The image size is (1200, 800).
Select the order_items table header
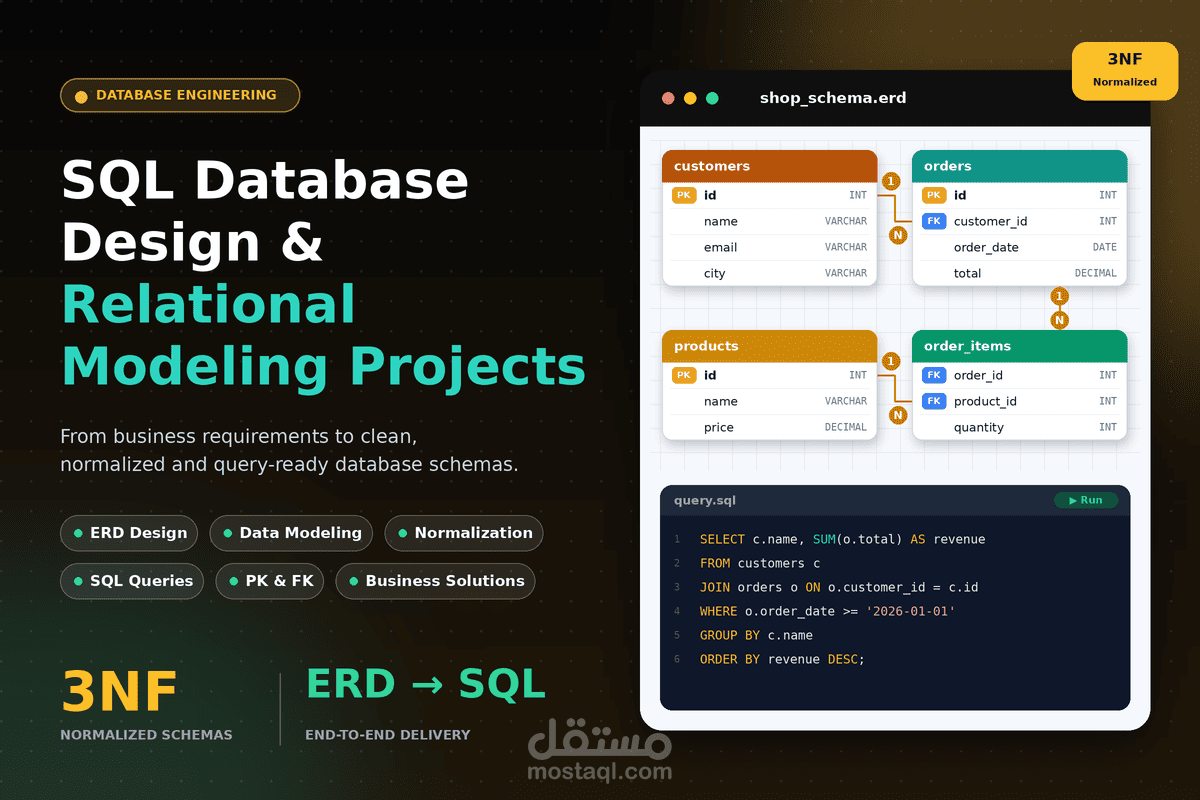click(1020, 346)
